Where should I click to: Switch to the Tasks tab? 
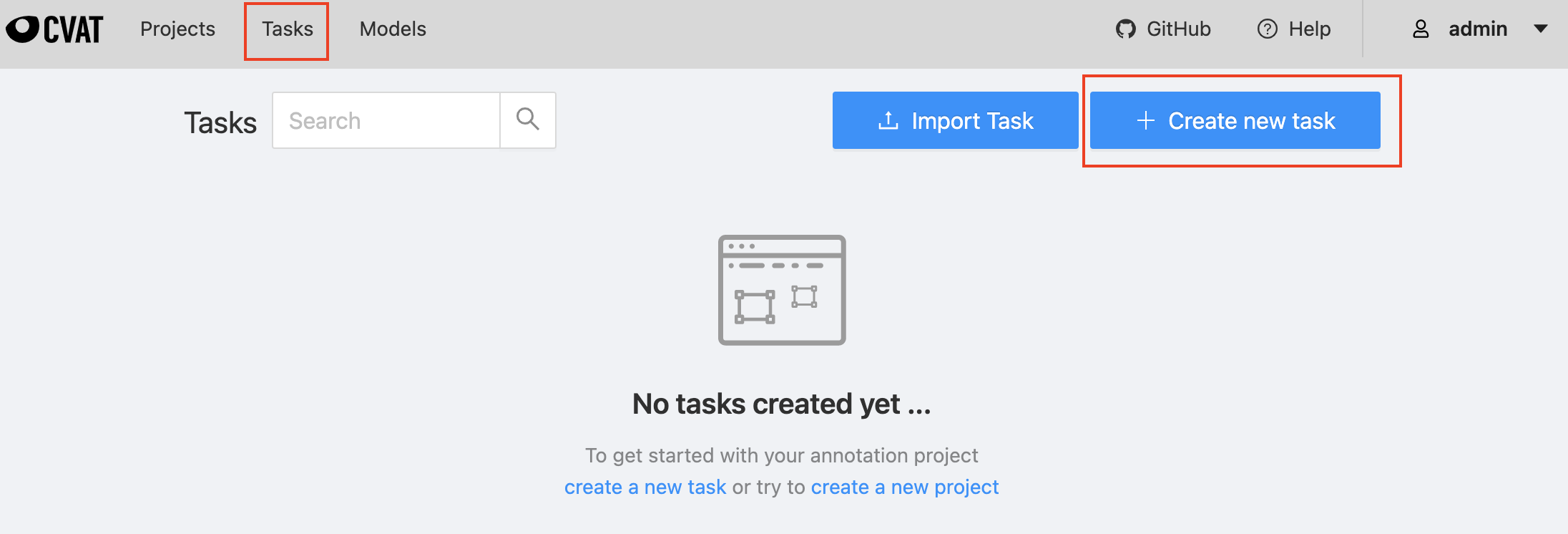point(288,29)
